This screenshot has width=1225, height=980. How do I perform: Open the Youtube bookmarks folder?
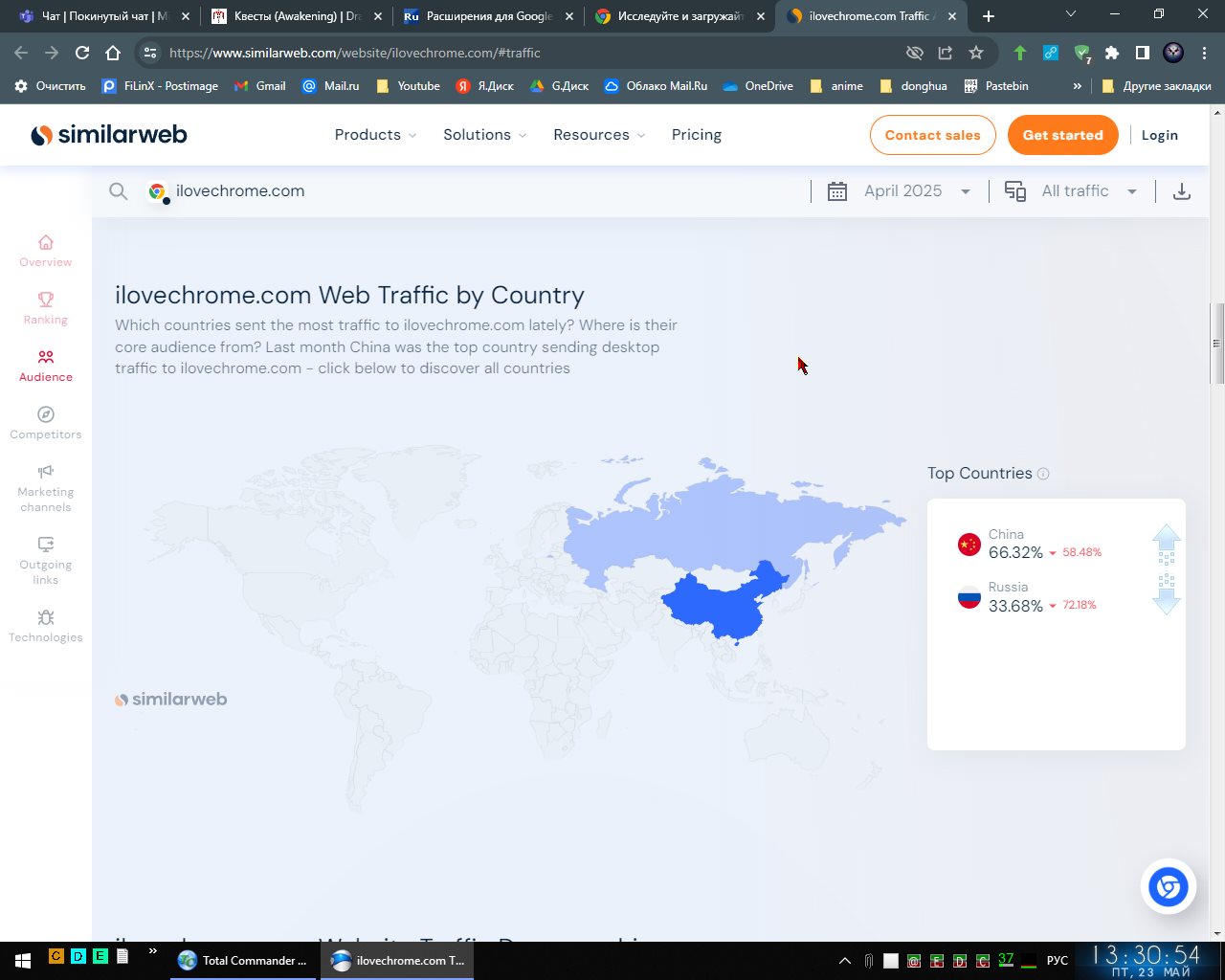[x=409, y=86]
